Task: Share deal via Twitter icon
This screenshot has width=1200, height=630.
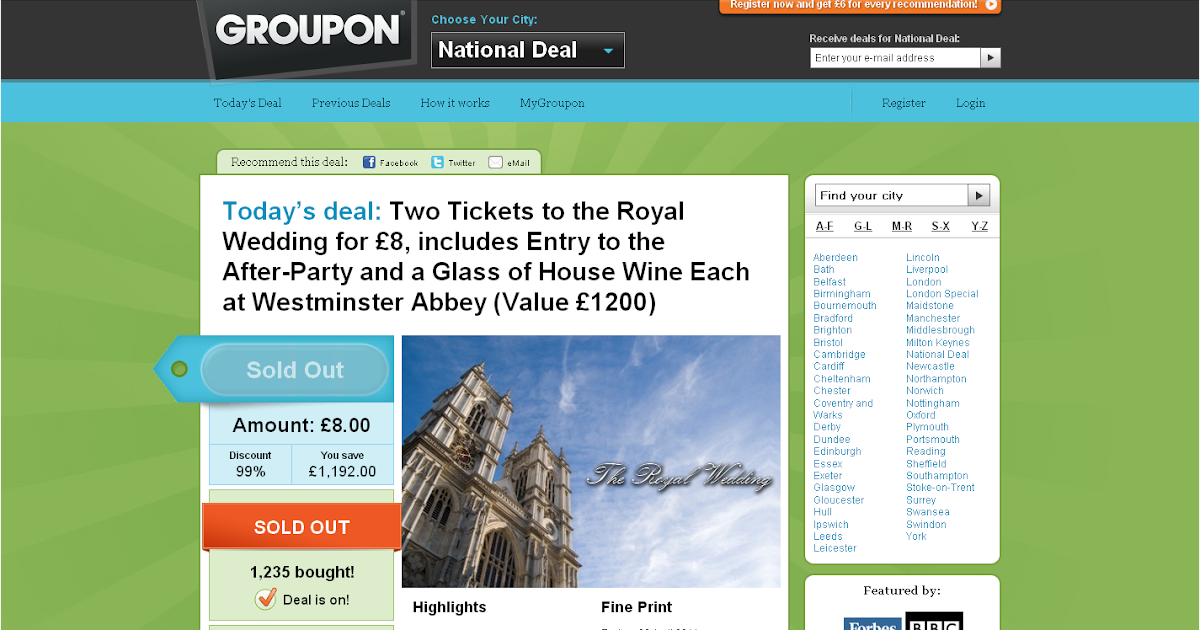Action: [437, 162]
